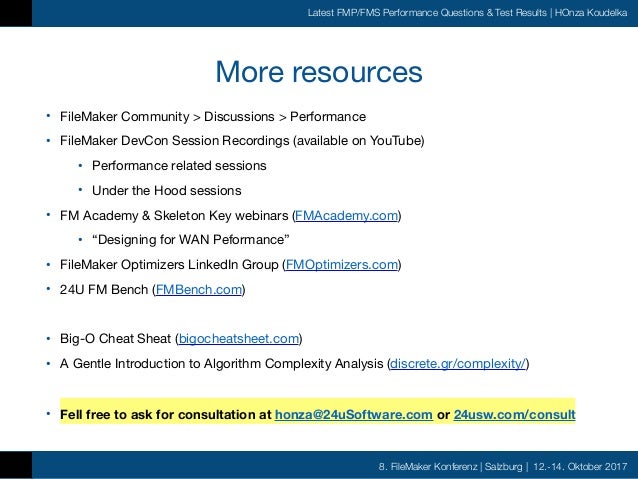The width and height of the screenshot is (638, 479).
Task: Click 'Salzburg' in the footer
Action: click(504, 466)
